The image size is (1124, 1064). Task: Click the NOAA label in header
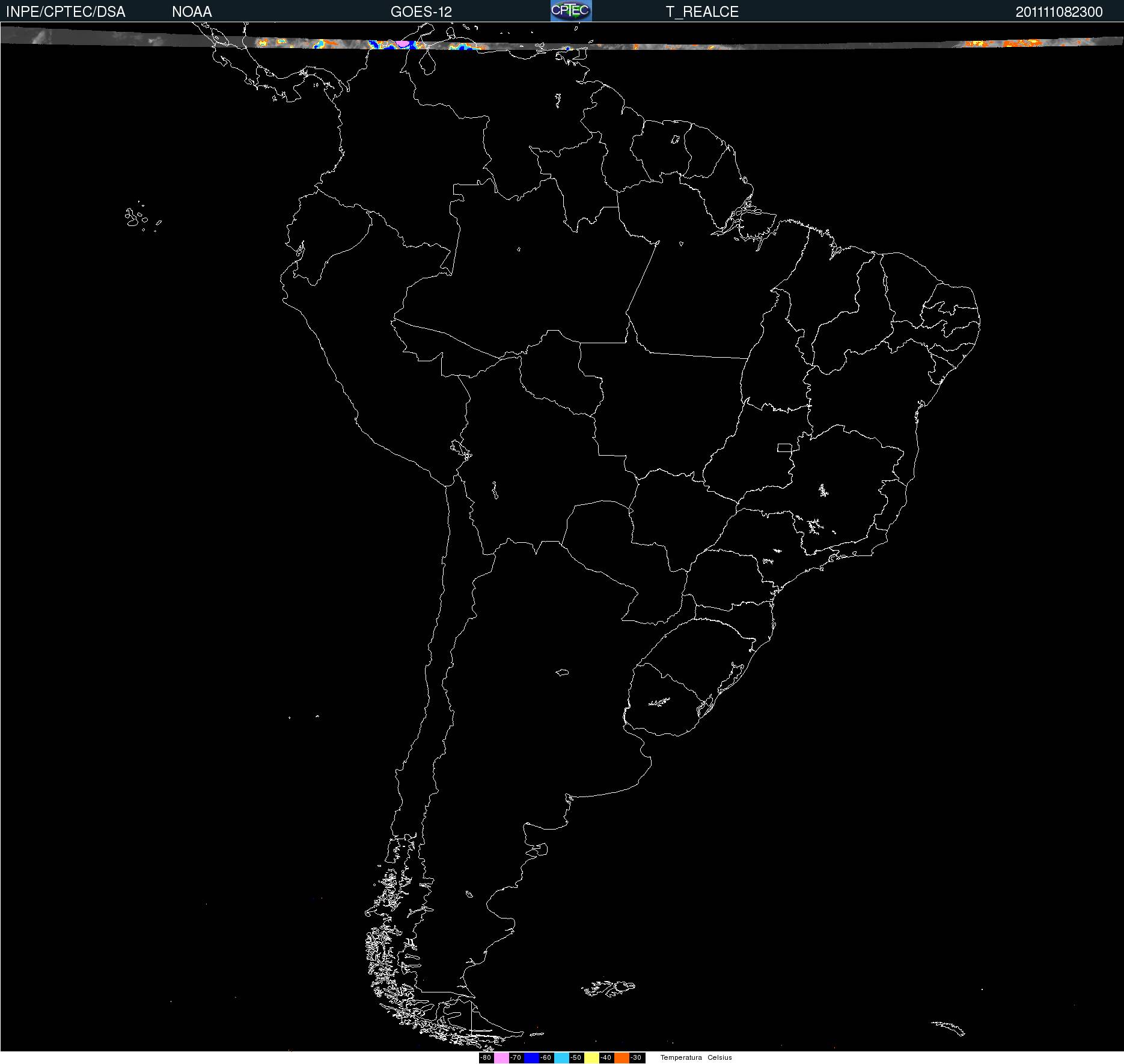pos(192,12)
